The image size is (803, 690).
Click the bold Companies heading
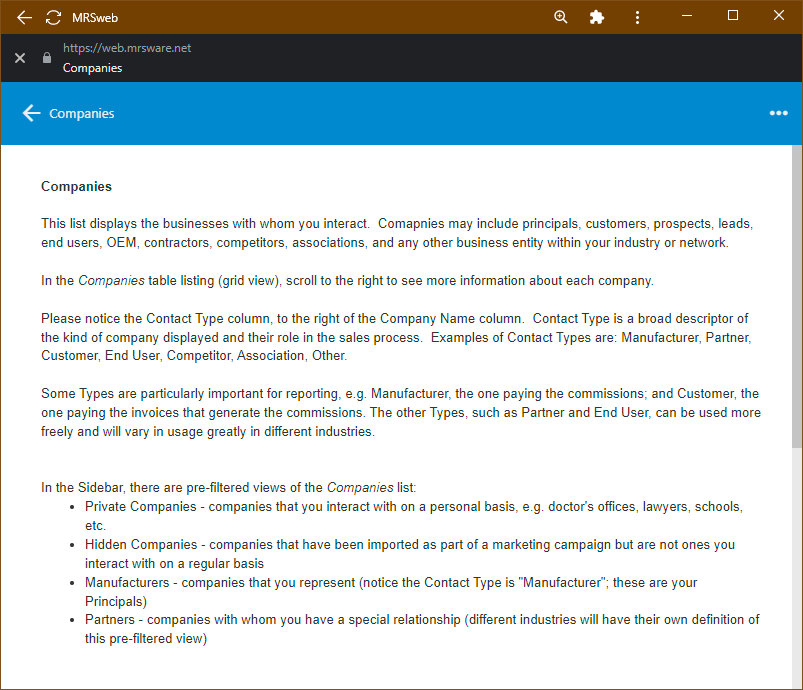tap(76, 186)
